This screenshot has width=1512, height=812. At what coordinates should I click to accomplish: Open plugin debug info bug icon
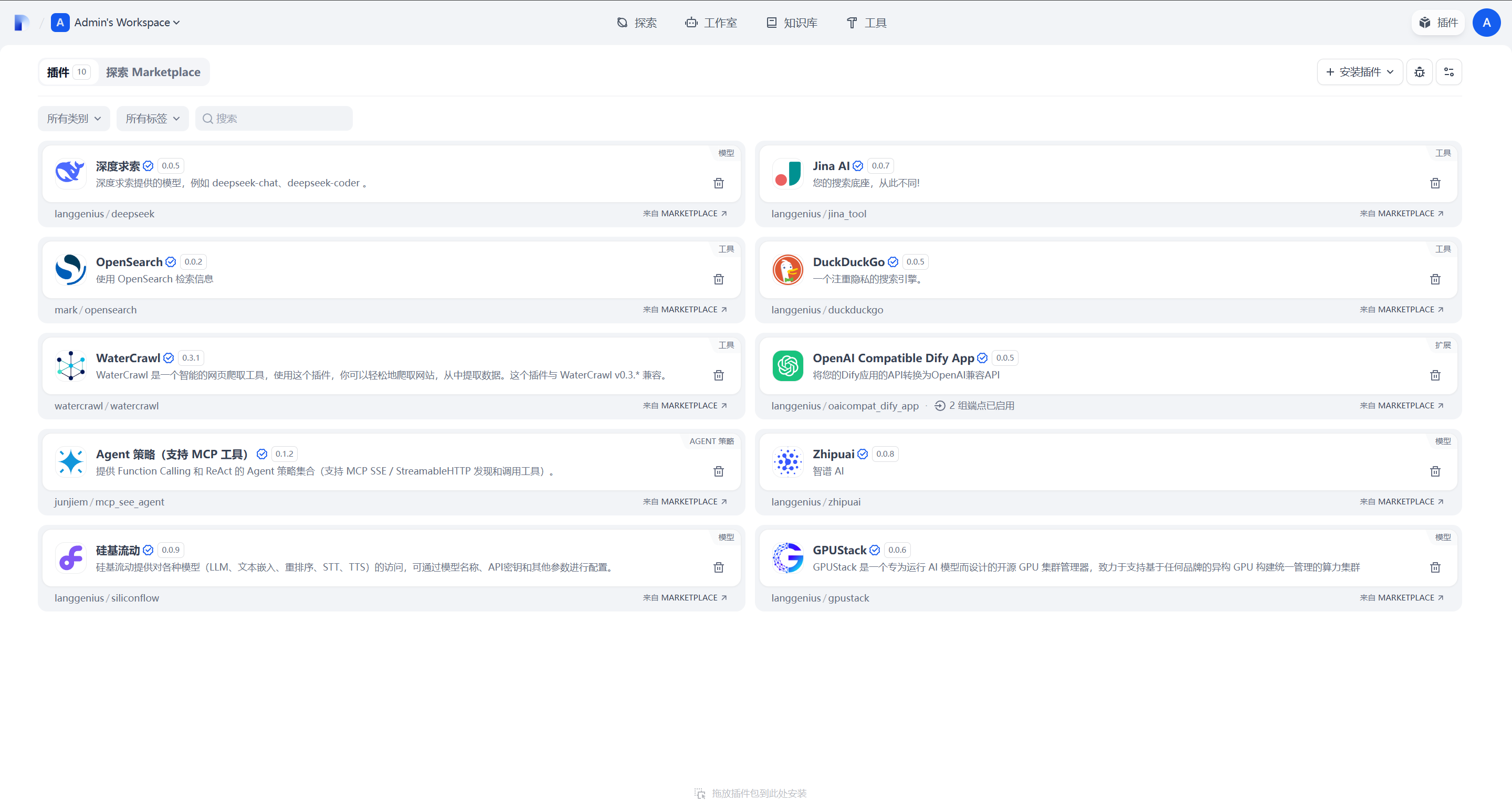point(1419,71)
